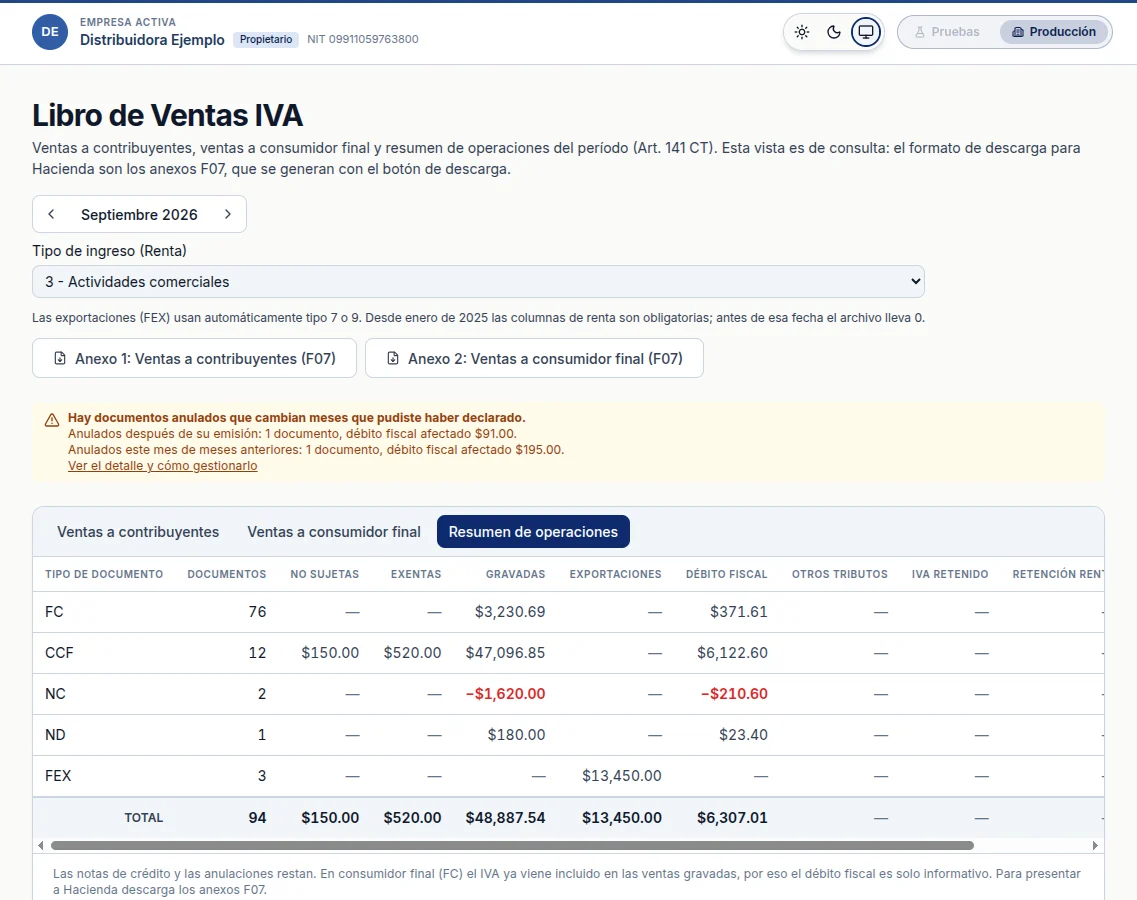Click Septiembre 2026 period label

139,215
